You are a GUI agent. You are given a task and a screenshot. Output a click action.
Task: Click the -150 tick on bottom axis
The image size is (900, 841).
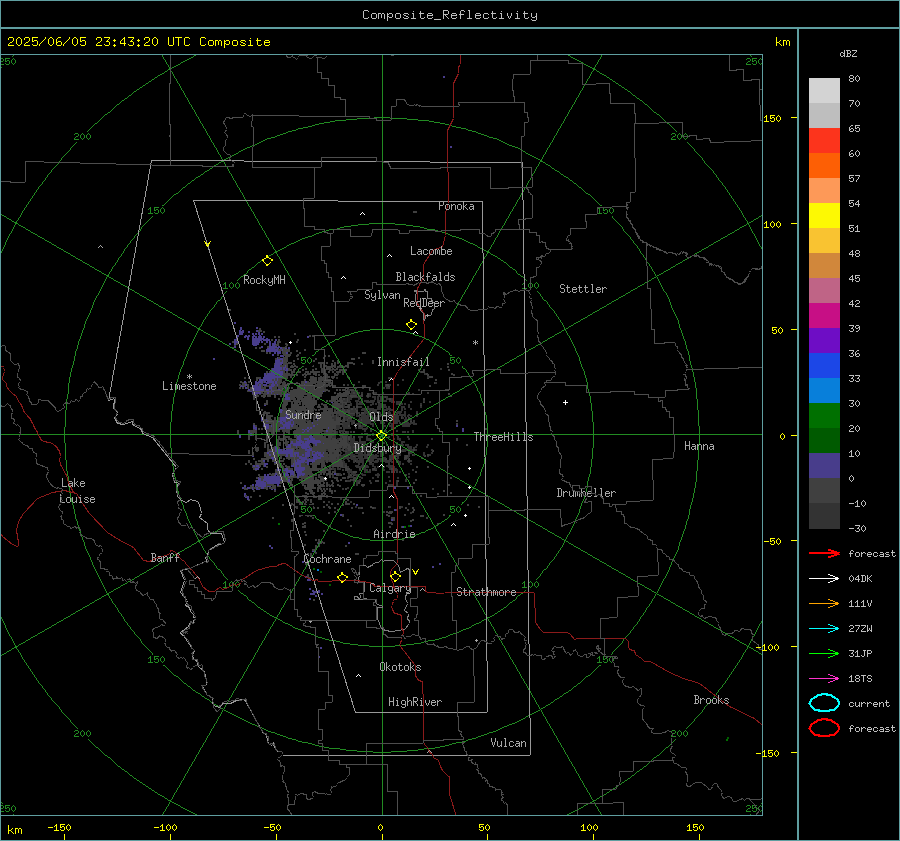point(59,827)
